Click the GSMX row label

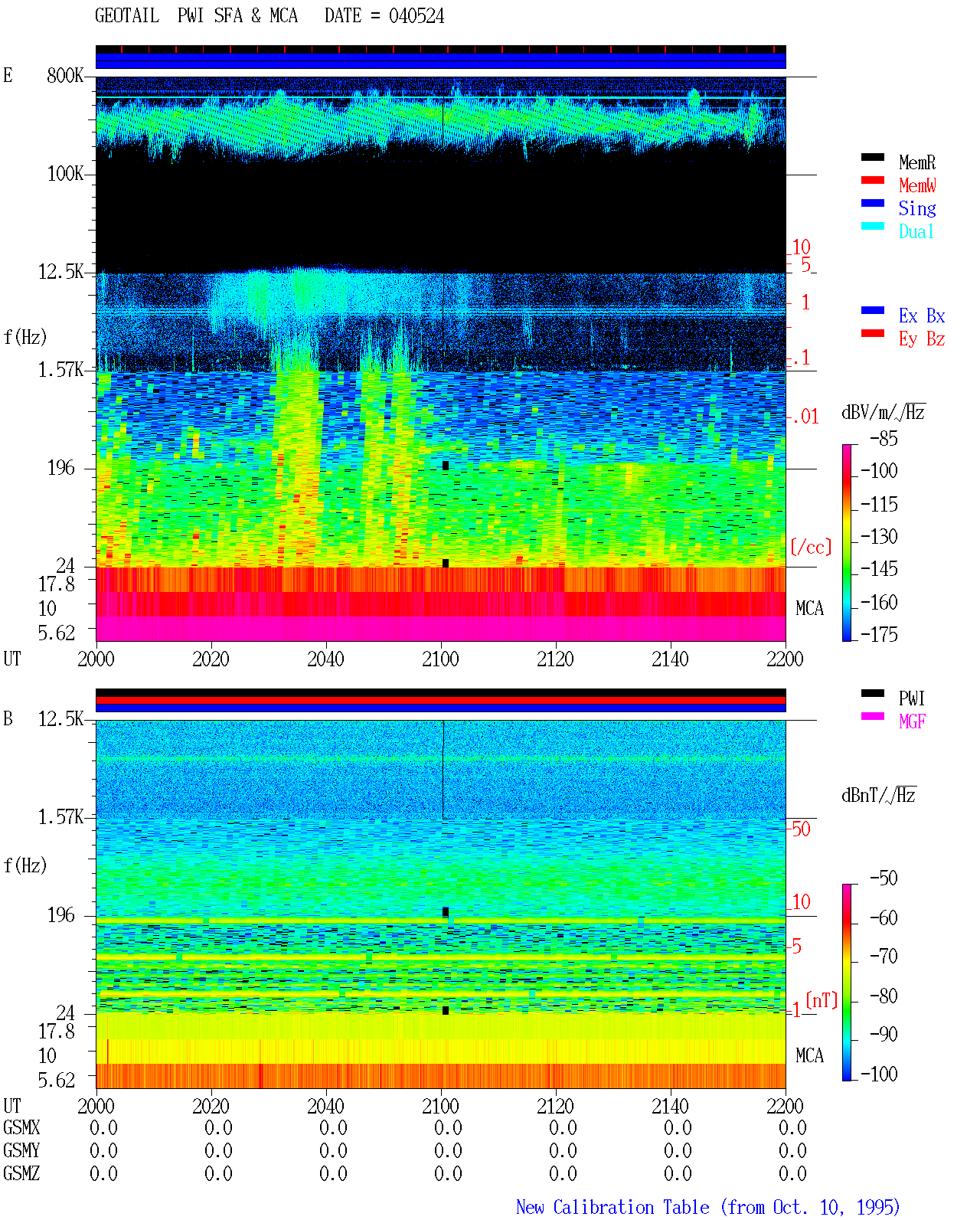(x=21, y=1127)
